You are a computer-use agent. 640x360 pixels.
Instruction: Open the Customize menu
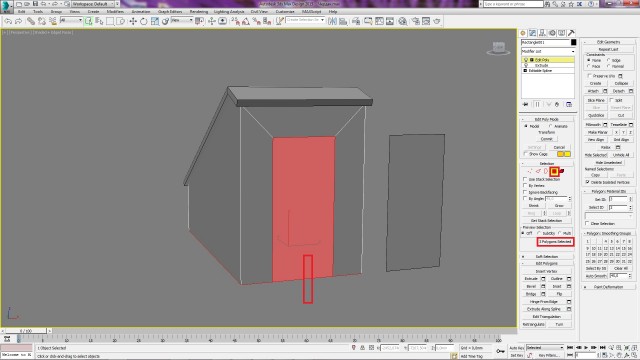[285, 11]
